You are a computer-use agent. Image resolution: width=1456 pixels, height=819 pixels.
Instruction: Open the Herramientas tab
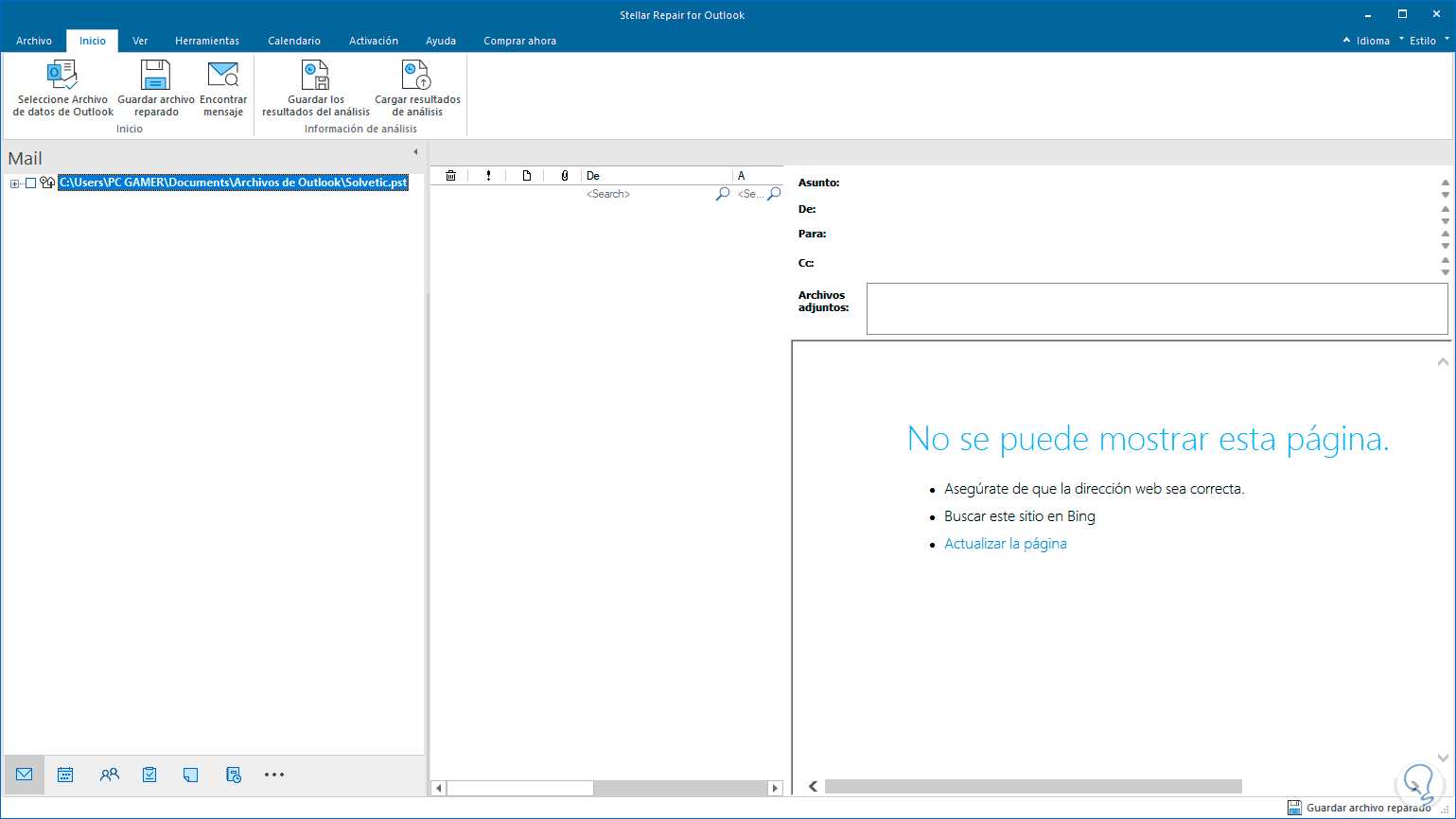click(207, 41)
